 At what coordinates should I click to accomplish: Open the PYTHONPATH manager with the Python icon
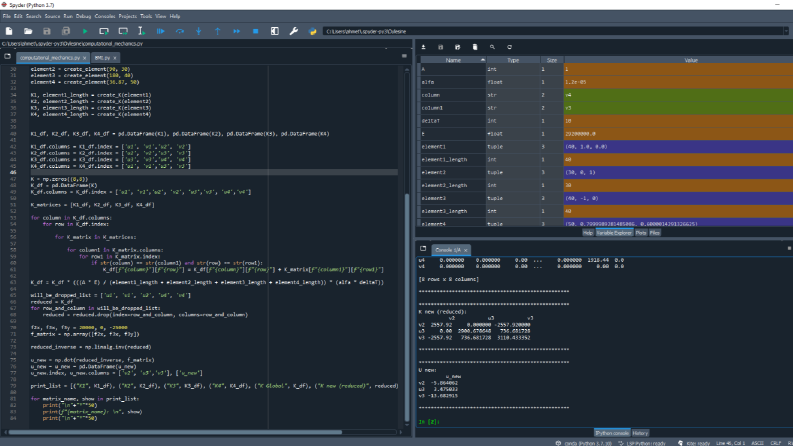(x=313, y=31)
